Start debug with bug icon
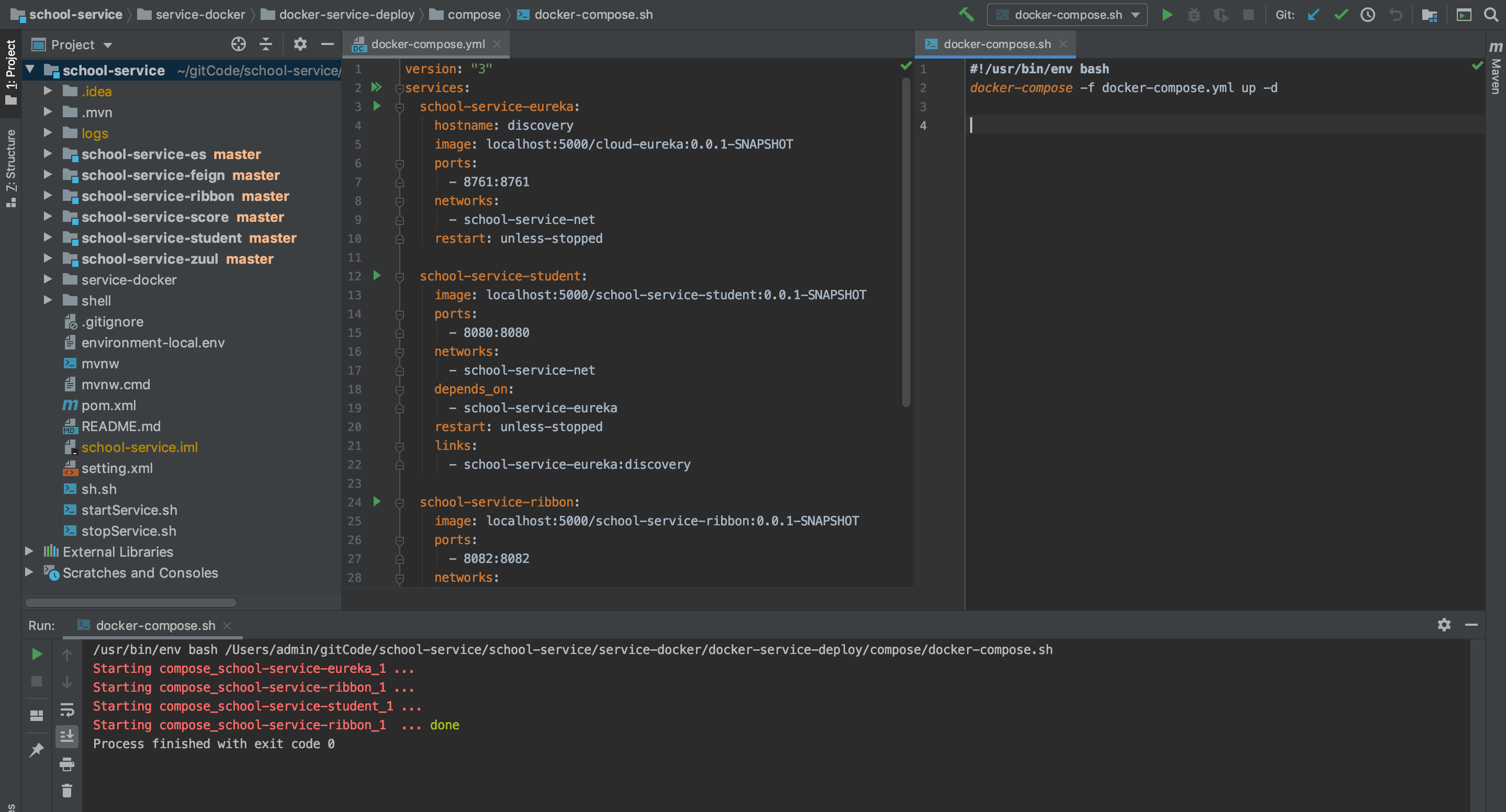The width and height of the screenshot is (1506, 812). (x=1194, y=15)
